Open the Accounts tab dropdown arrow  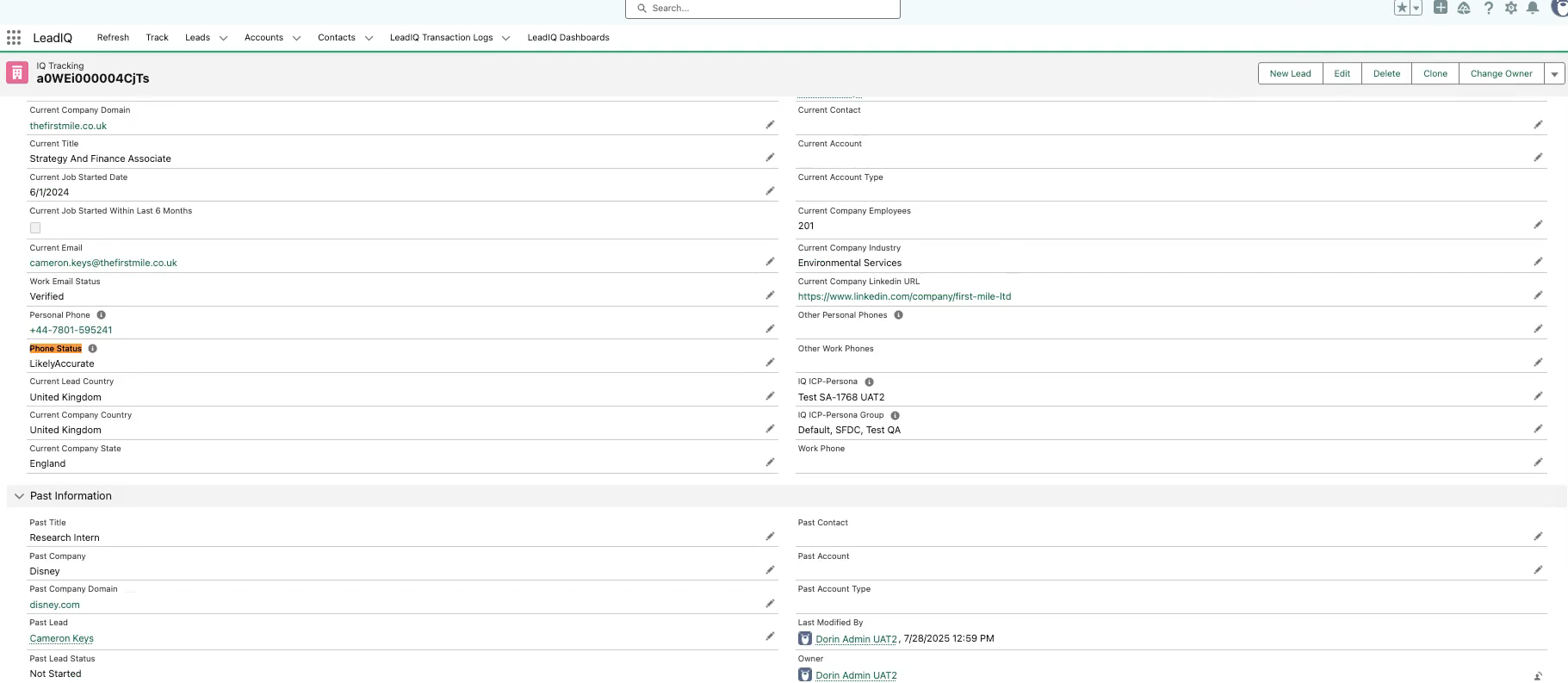[297, 38]
